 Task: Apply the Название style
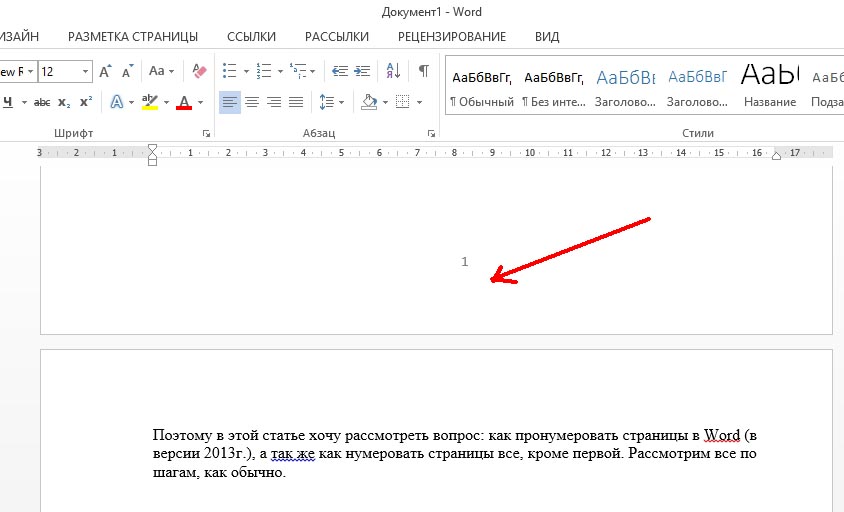point(770,86)
